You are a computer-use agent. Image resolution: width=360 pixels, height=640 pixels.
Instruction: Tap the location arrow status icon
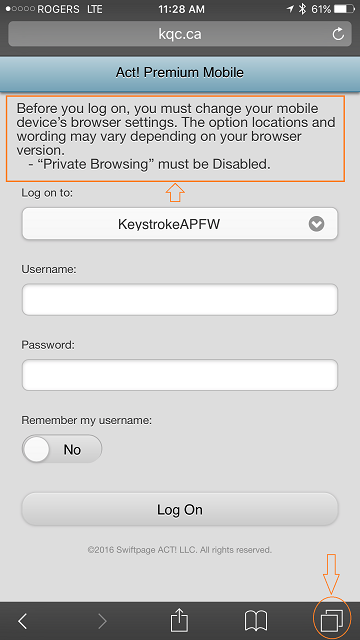pos(290,9)
